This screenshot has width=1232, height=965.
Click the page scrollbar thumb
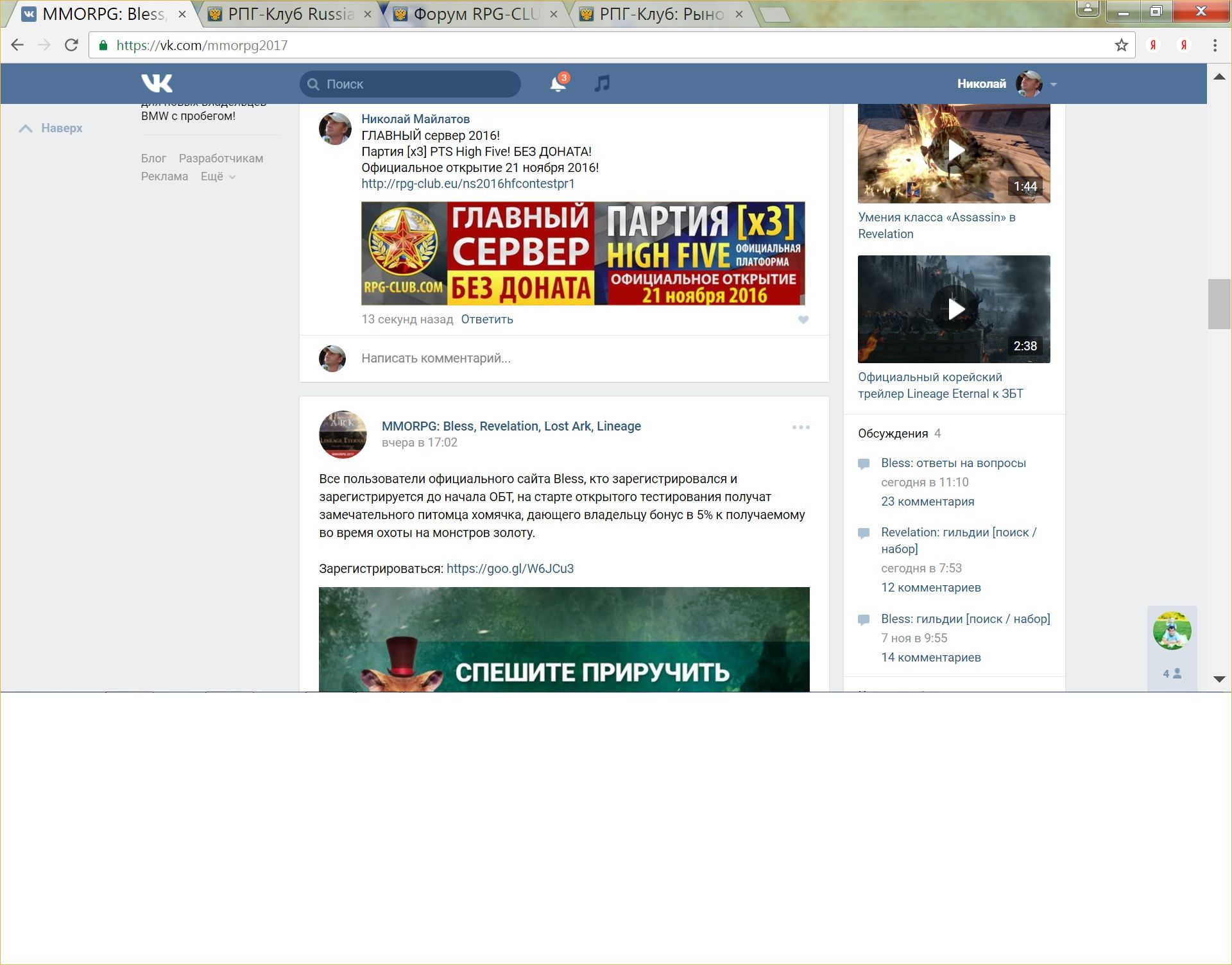pyautogui.click(x=1219, y=304)
